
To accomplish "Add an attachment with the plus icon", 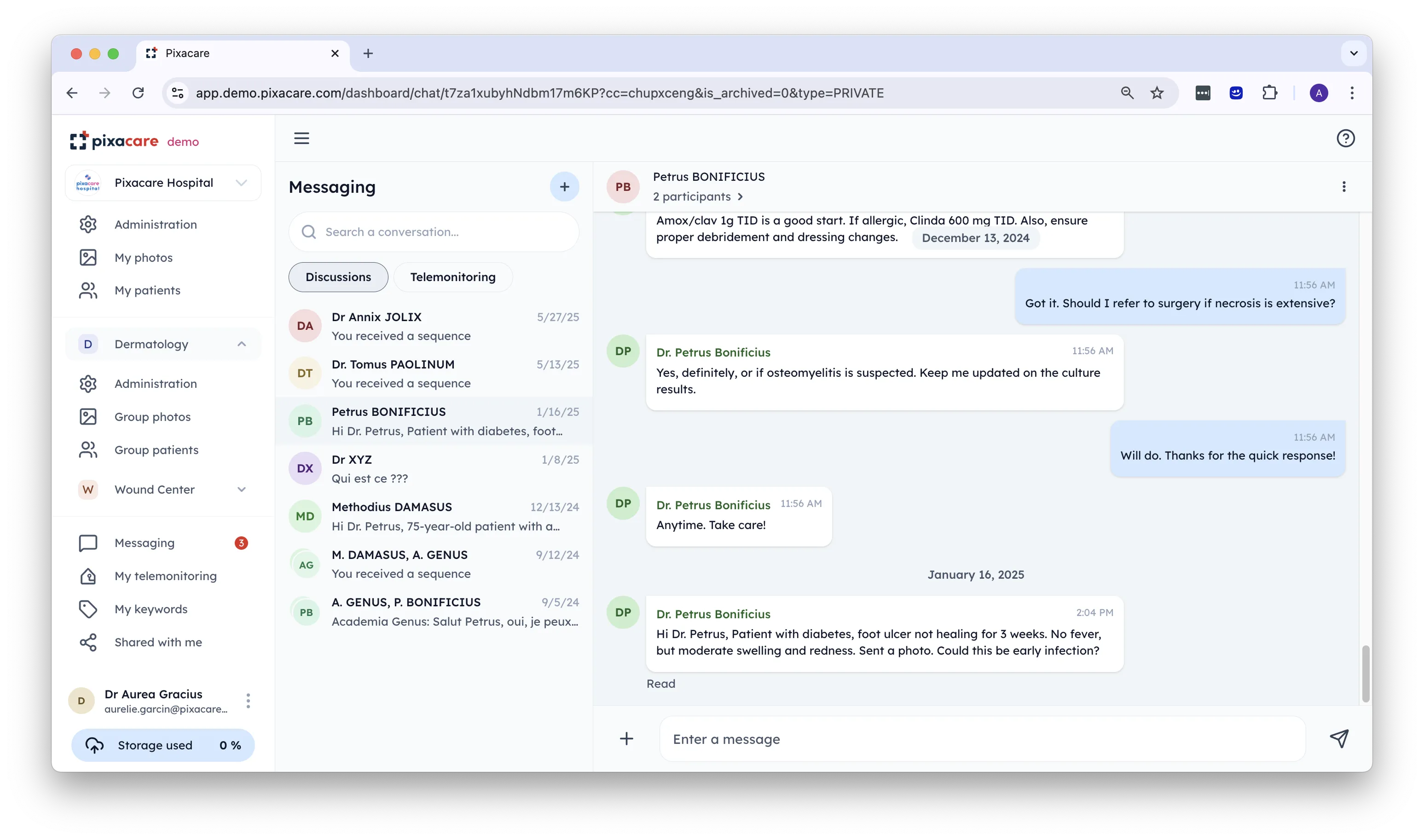I will coord(626,739).
